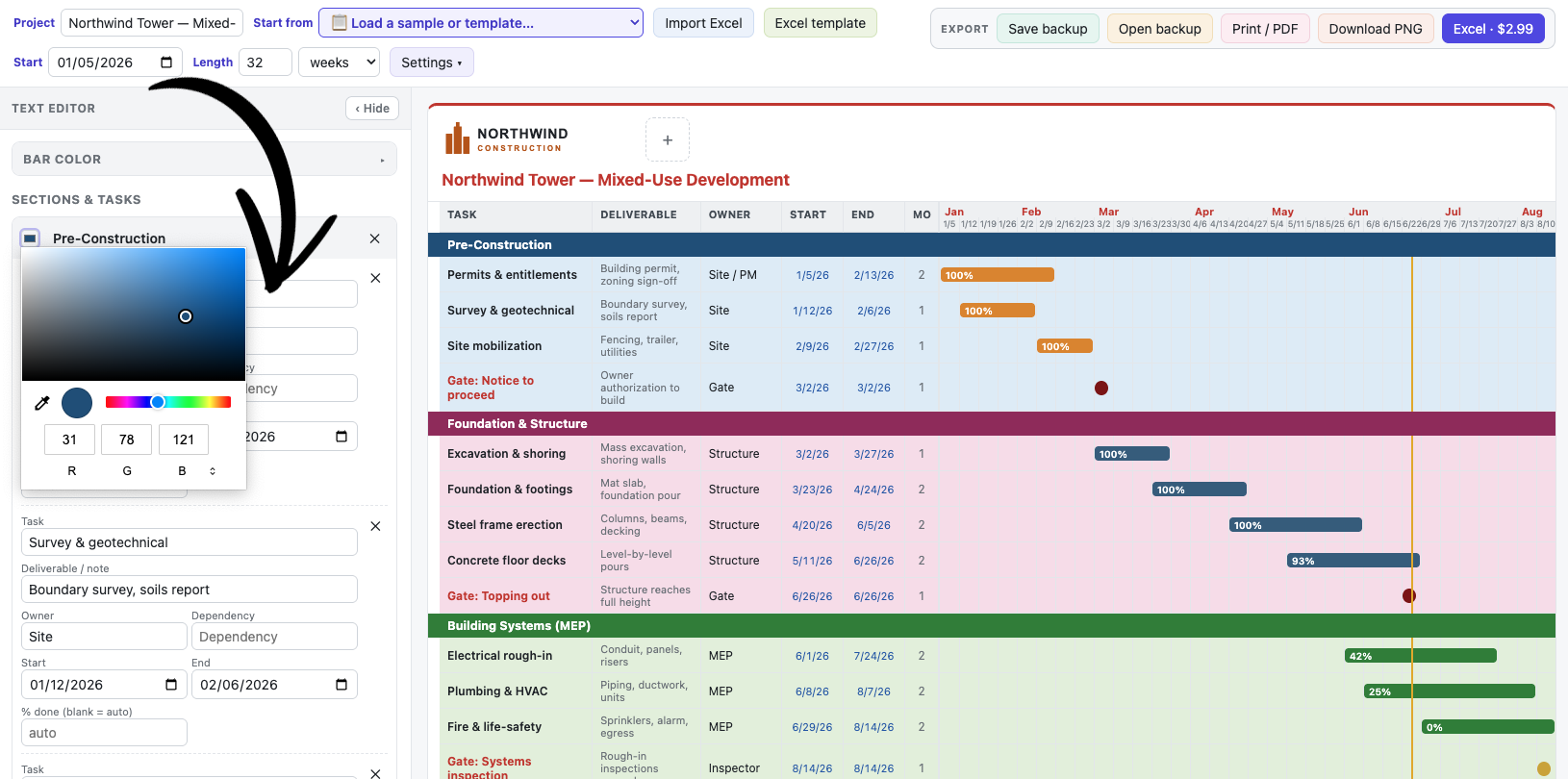This screenshot has height=779, width=1568.
Task: Click the Import Excel button
Action: [x=703, y=23]
